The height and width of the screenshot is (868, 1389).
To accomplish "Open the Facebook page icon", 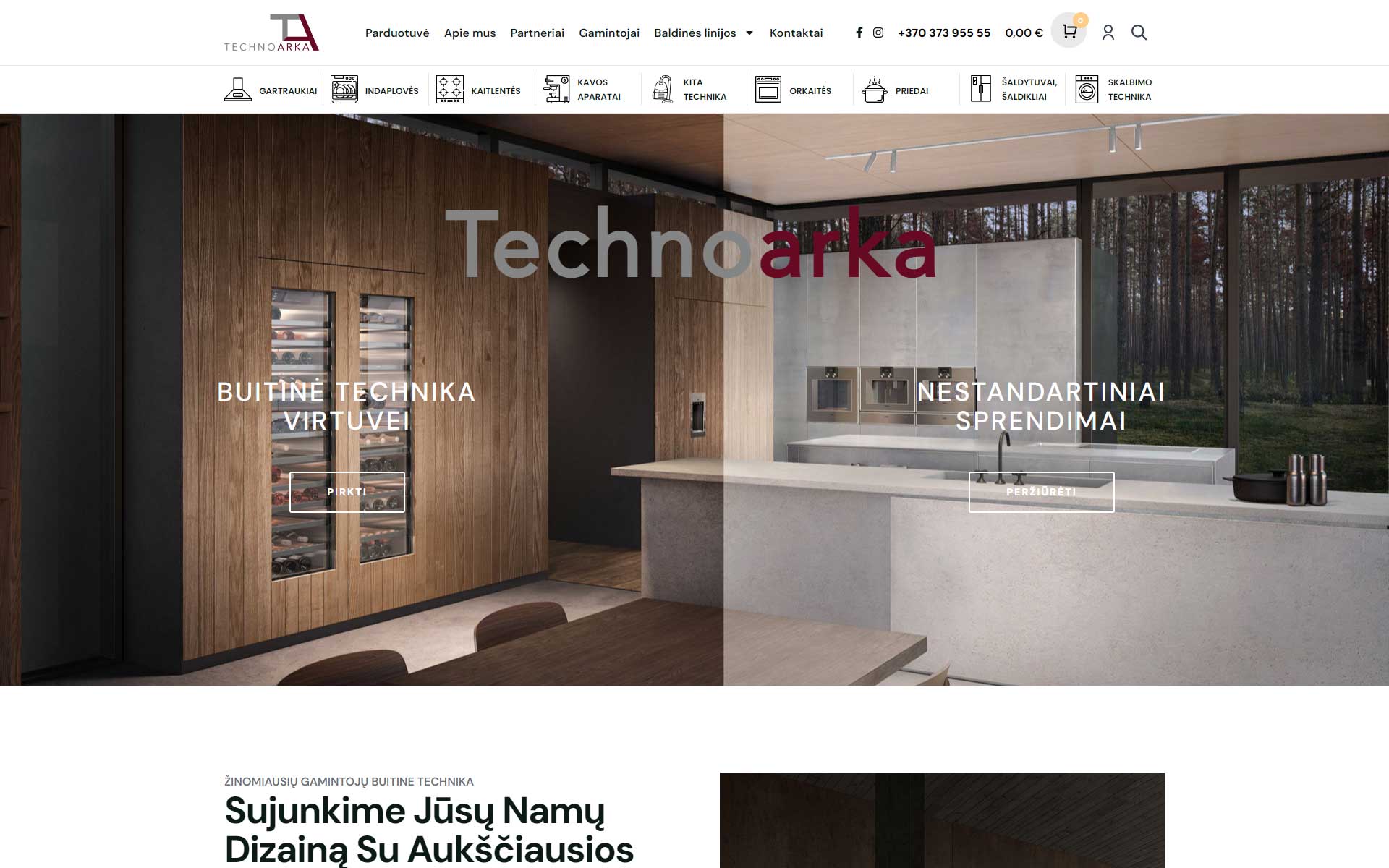I will 859,33.
